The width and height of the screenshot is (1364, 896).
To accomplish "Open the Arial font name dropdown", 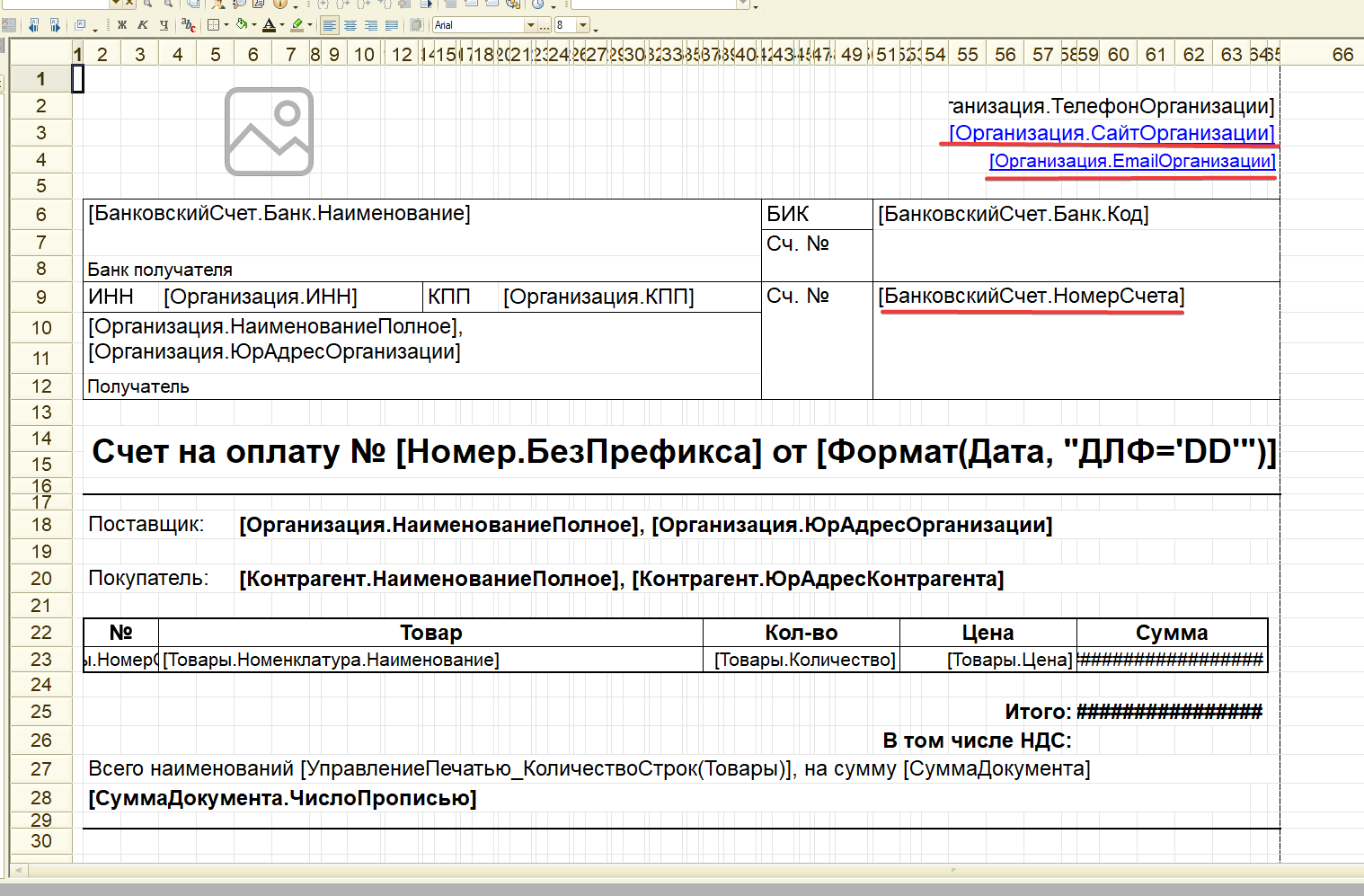I will click(x=530, y=25).
